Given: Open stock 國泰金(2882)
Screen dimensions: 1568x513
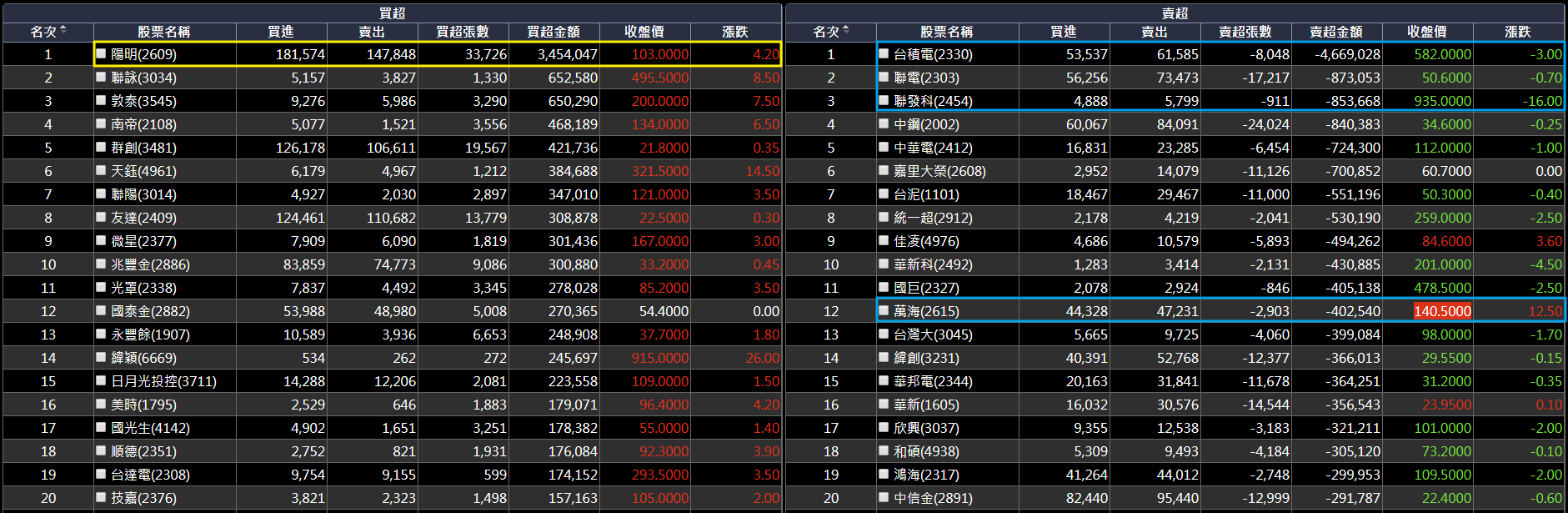Looking at the screenshot, I should click(150, 310).
